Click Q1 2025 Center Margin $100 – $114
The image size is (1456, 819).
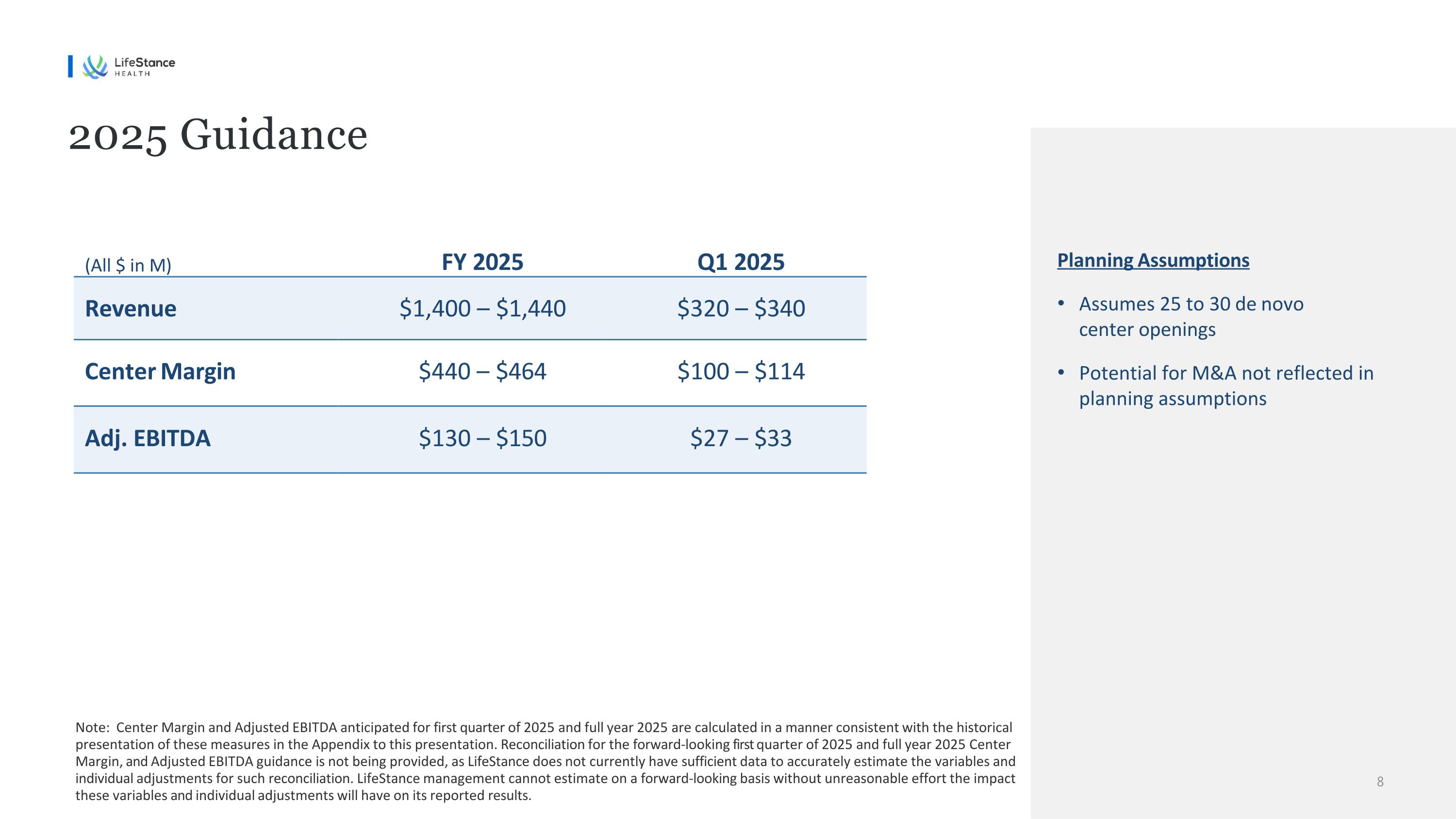tap(741, 371)
